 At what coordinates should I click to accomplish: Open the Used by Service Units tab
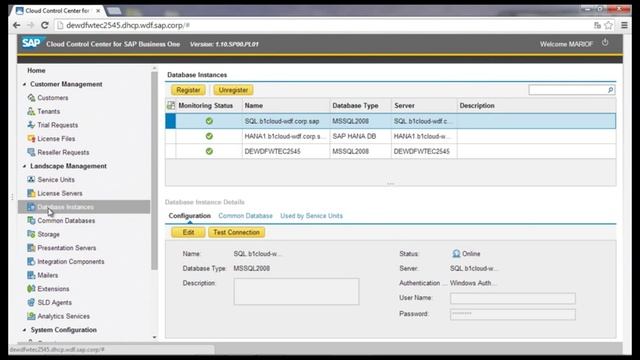point(311,216)
